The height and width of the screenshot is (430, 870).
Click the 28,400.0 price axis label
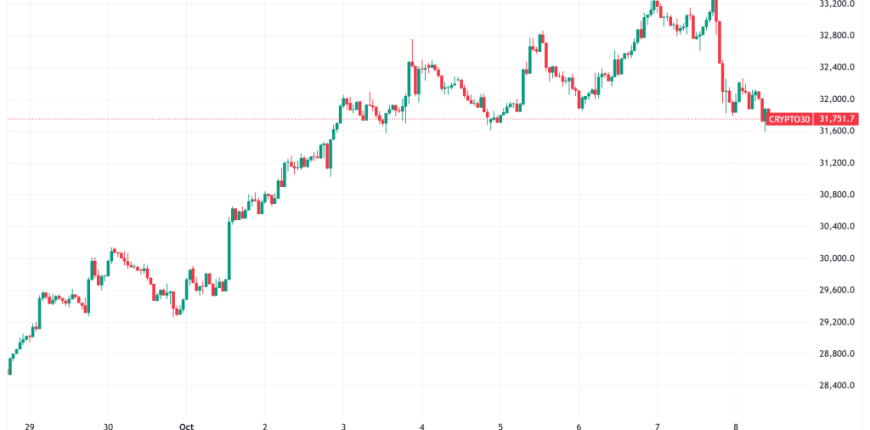pyautogui.click(x=837, y=385)
